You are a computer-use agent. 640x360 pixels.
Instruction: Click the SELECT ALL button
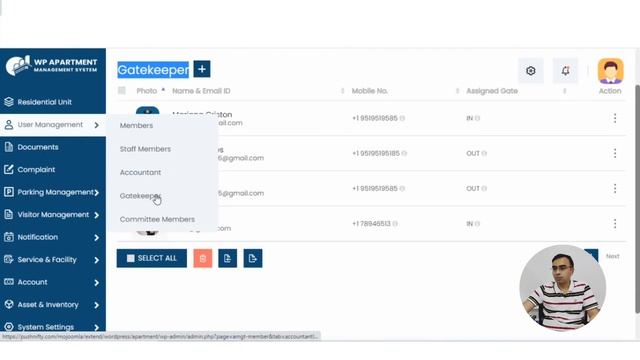pyautogui.click(x=151, y=258)
